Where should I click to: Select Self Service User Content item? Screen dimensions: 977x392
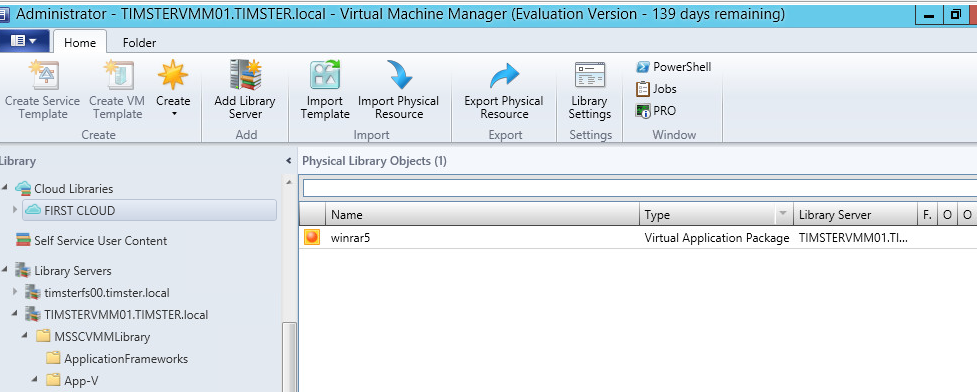pos(100,241)
